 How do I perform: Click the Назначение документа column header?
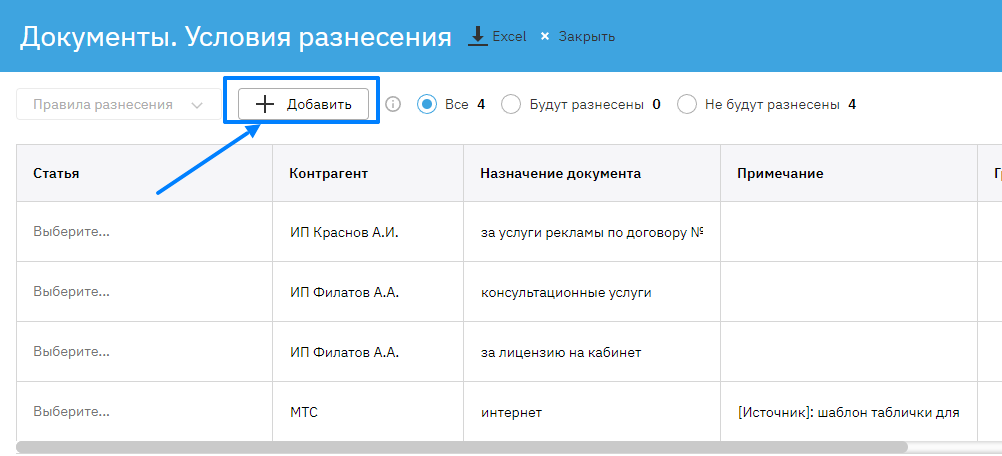click(560, 173)
